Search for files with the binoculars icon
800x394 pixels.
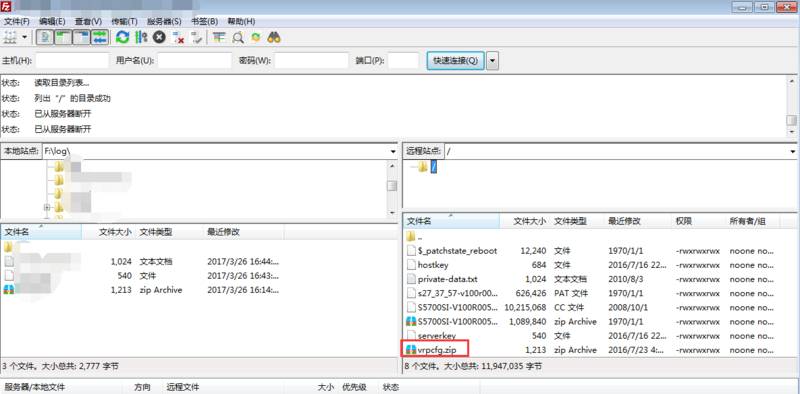[274, 37]
